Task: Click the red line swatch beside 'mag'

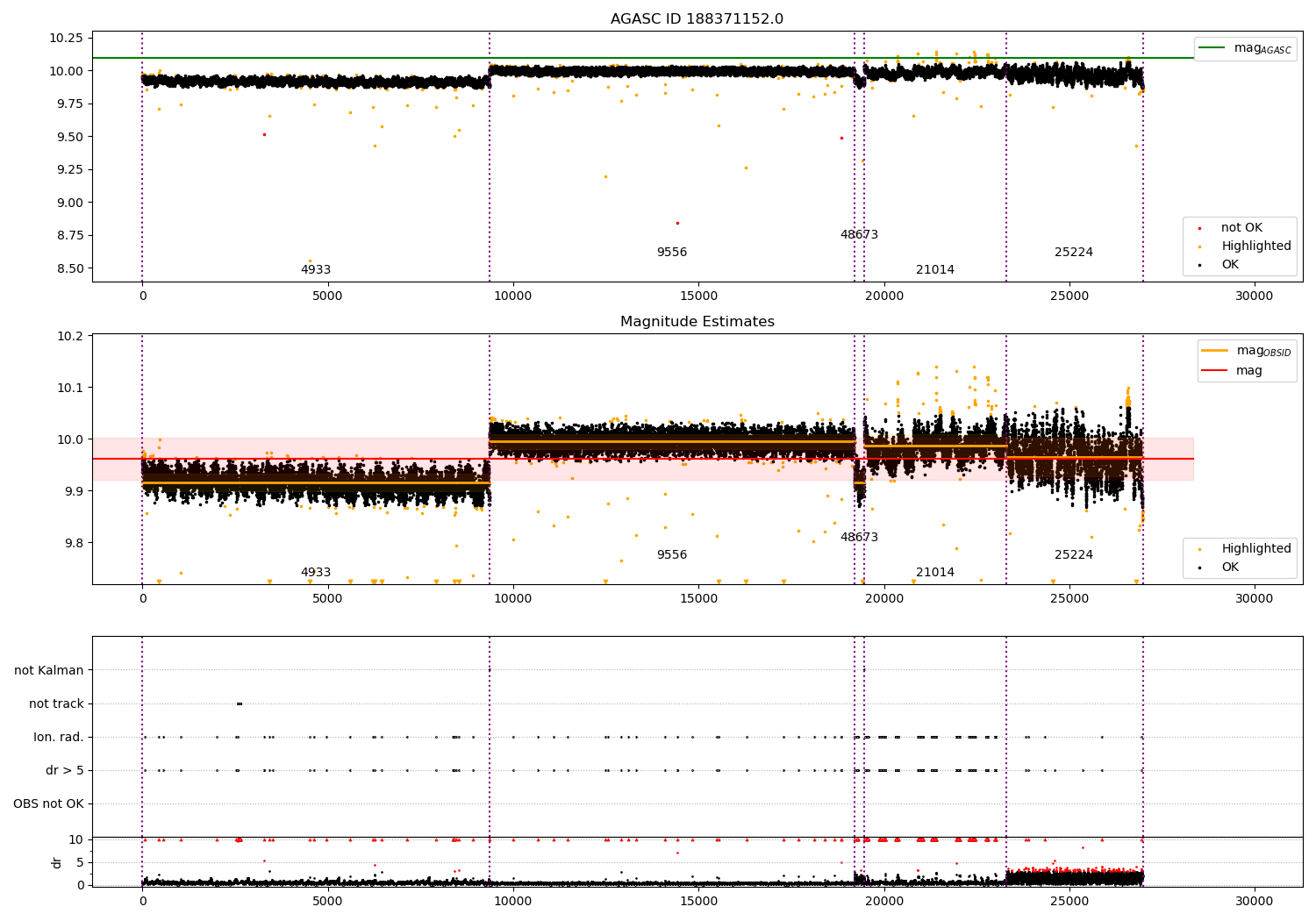Action: pyautogui.click(x=1214, y=371)
